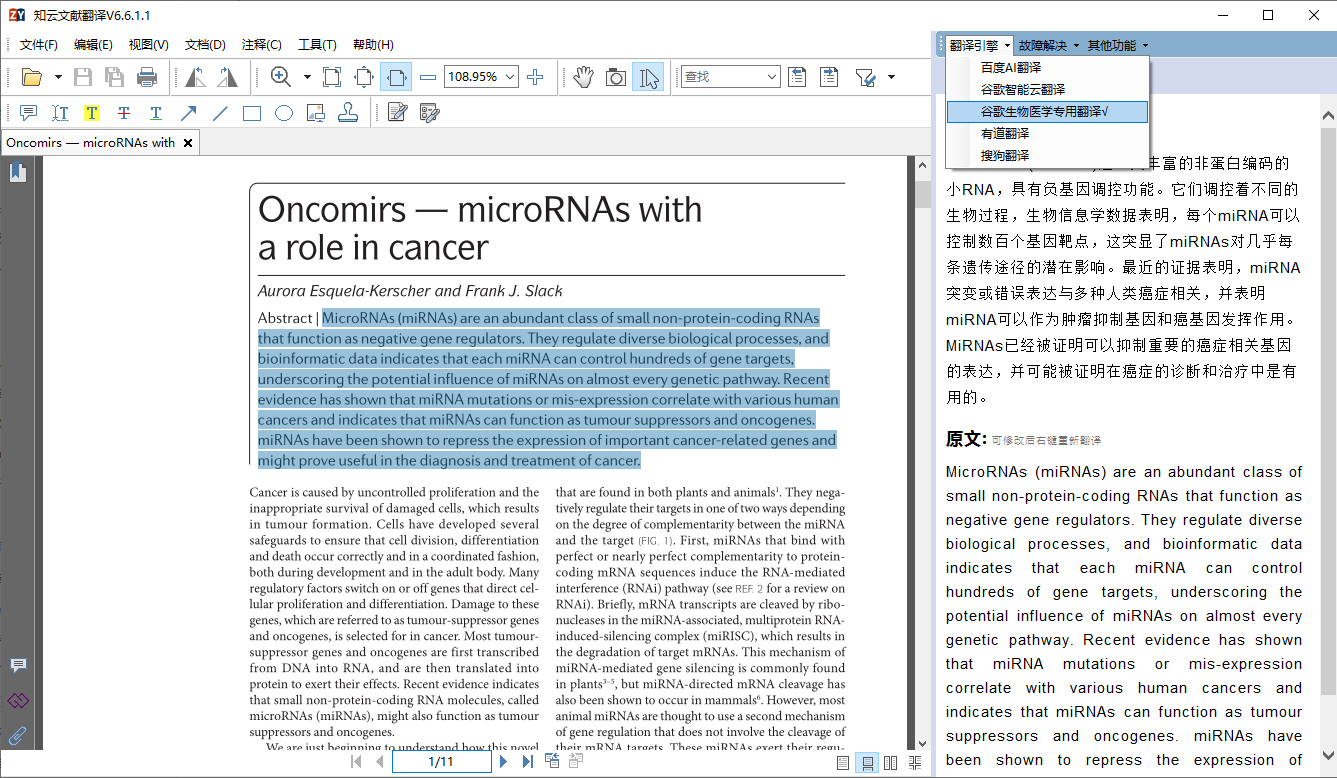Expand the zoom tool dropdown arrow
1337x778 pixels.
coord(307,77)
